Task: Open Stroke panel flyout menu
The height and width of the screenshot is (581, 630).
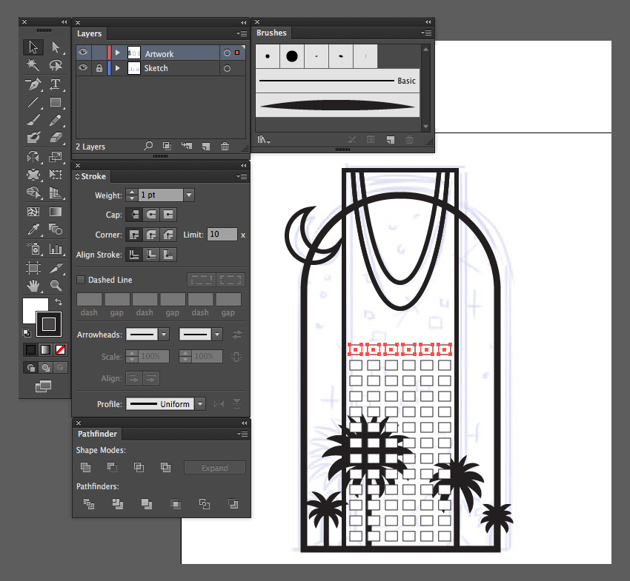Action: tap(242, 176)
